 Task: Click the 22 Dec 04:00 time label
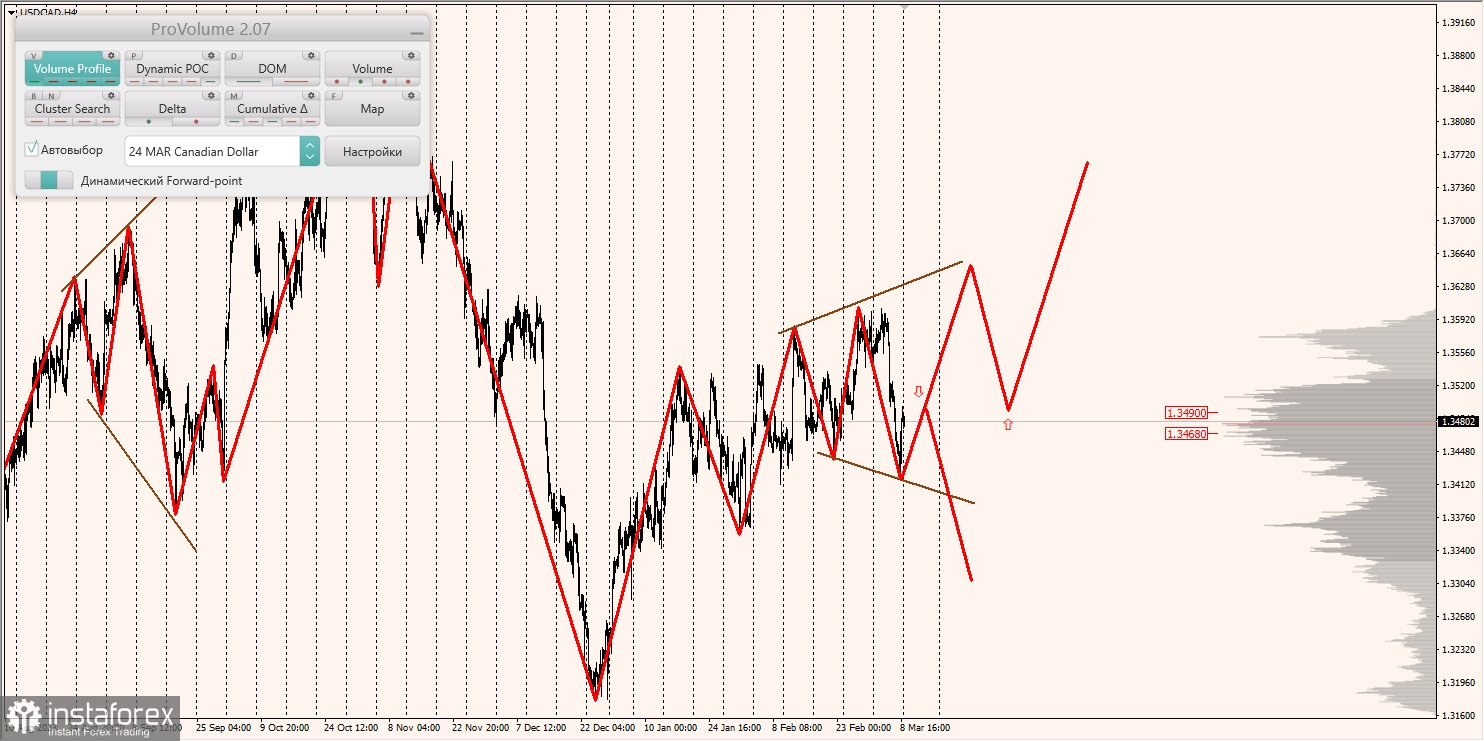pyautogui.click(x=607, y=728)
